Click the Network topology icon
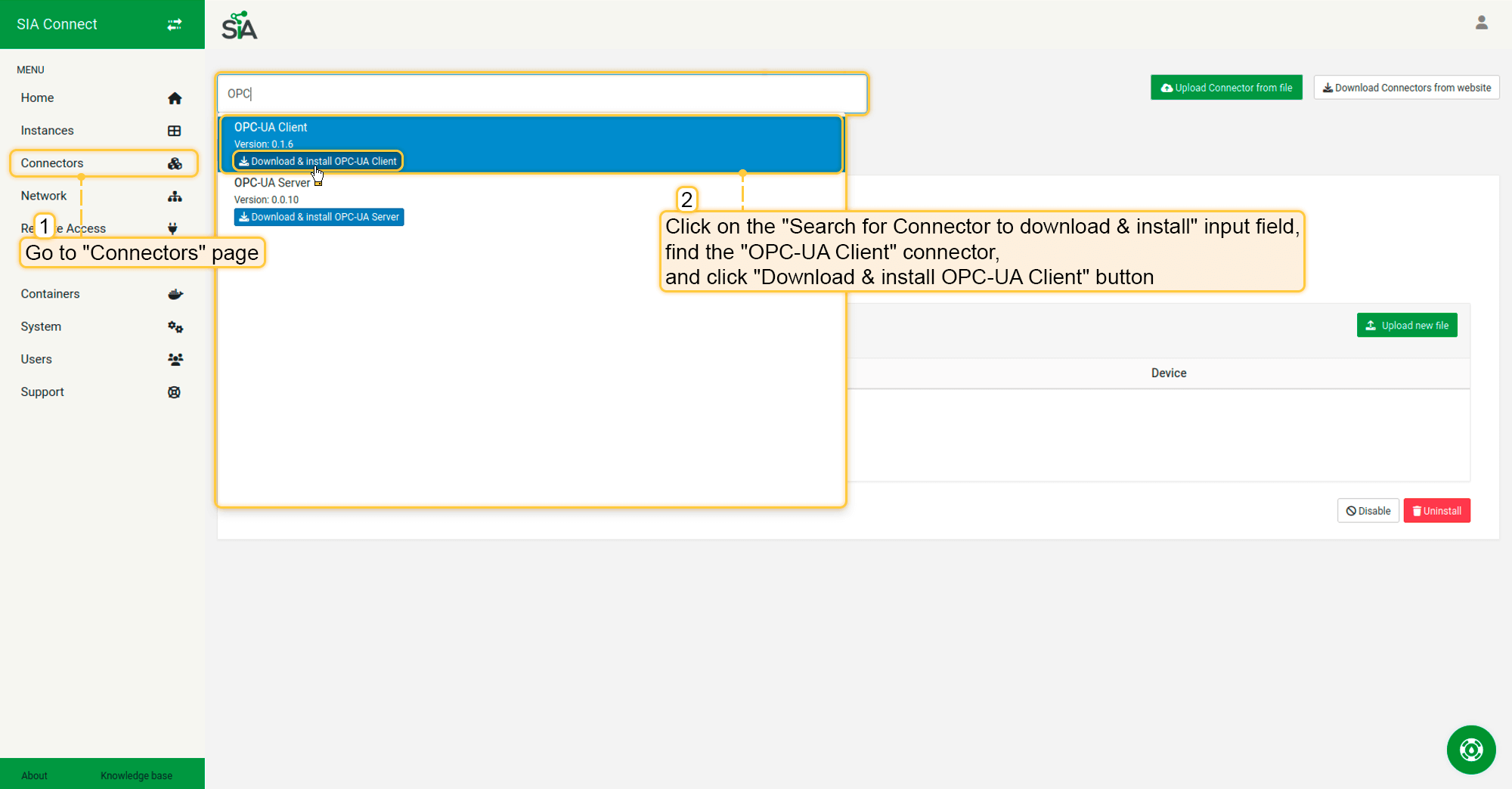This screenshot has width=1512, height=789. (175, 196)
